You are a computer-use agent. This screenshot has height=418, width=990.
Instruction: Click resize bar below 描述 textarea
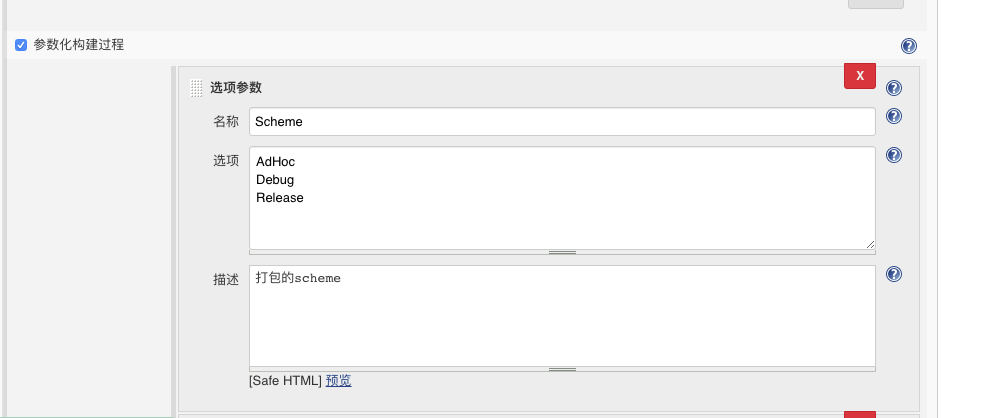562,369
